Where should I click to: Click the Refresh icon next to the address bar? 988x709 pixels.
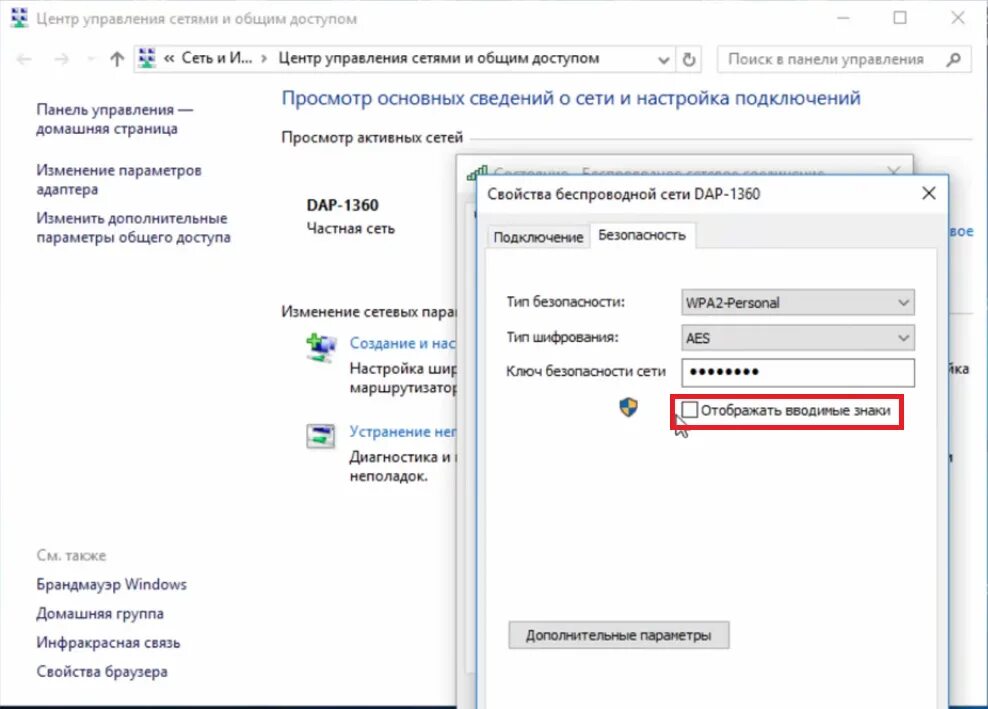[x=689, y=59]
